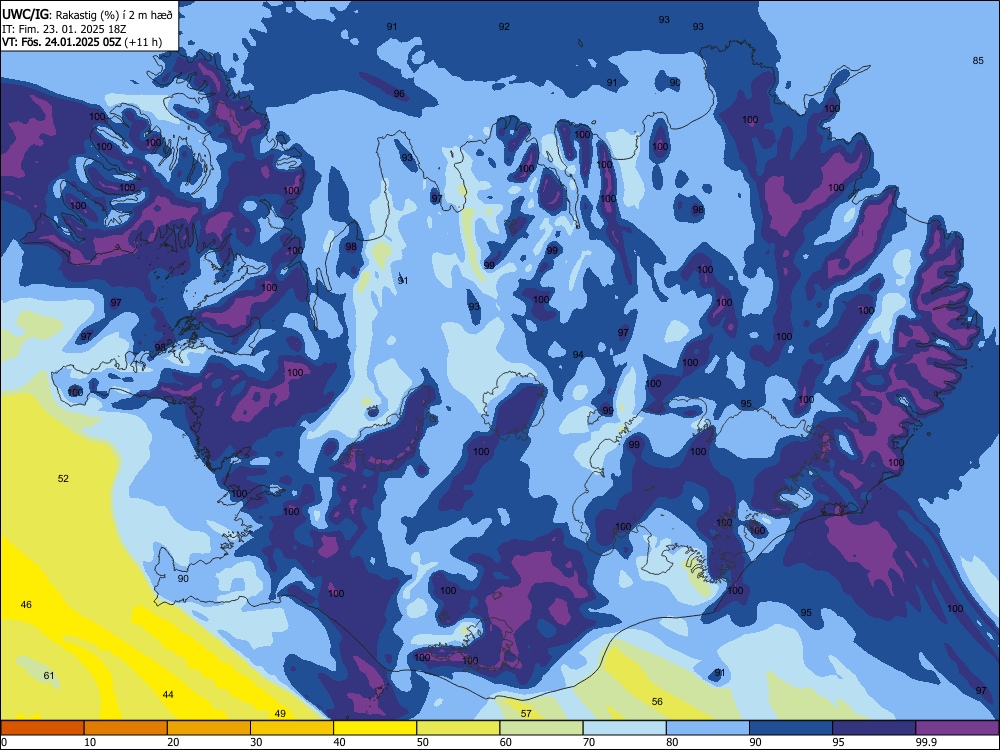Viewport: 1000px width, 750px height.
Task: Click the humidity value 46 on the map
Action: pos(26,605)
